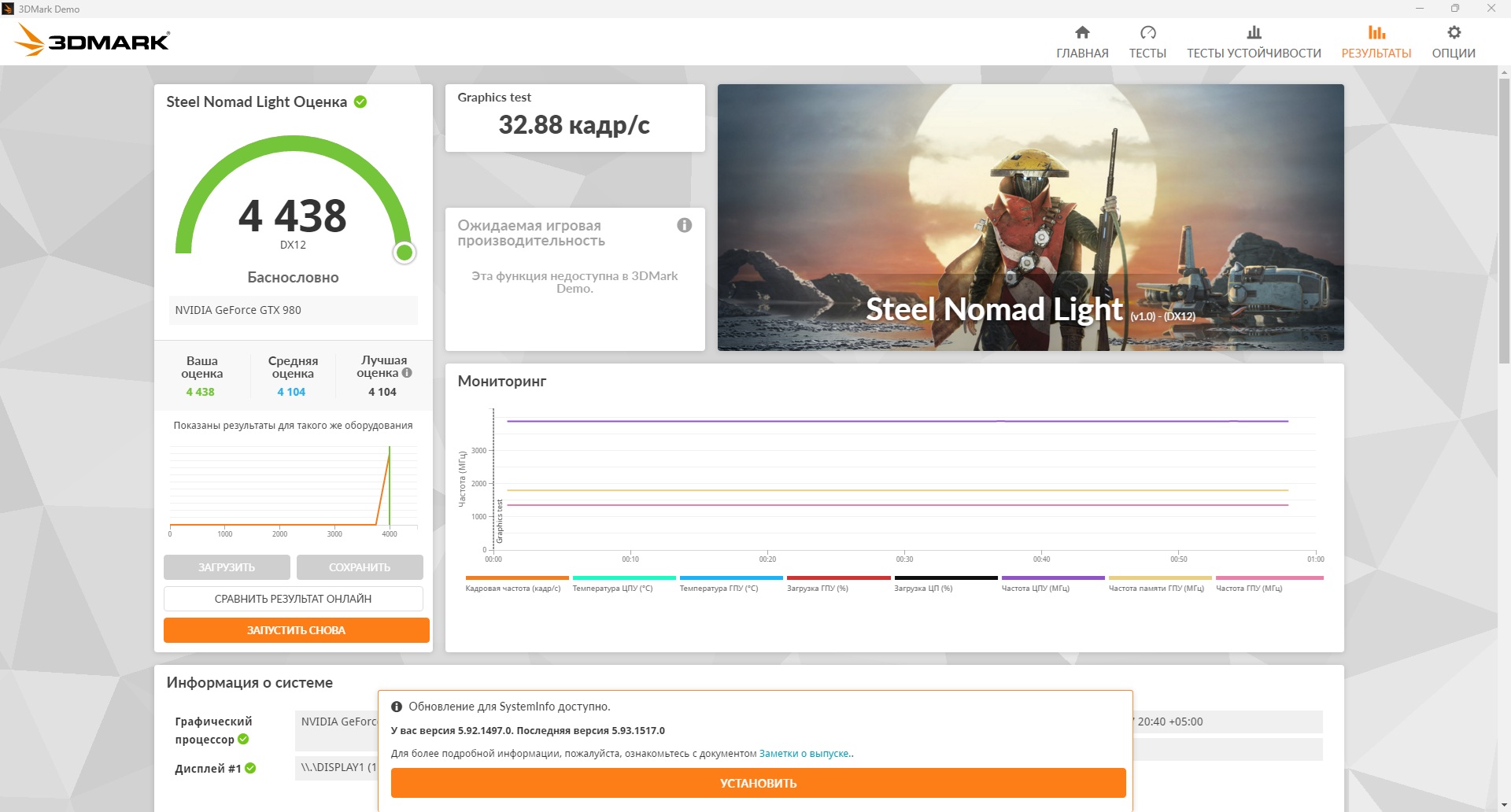Open the Заметки о выпуске link

804,754
